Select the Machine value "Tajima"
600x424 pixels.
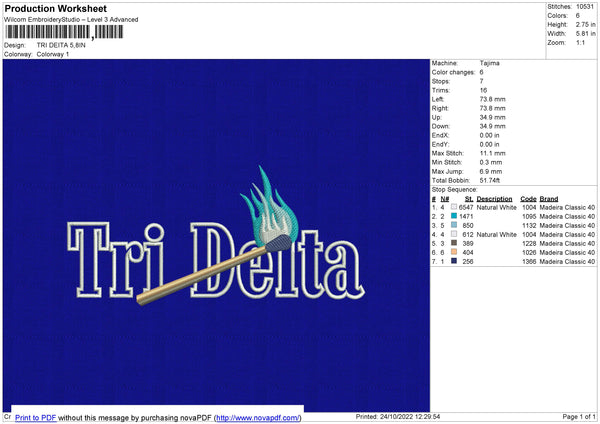pyautogui.click(x=489, y=63)
